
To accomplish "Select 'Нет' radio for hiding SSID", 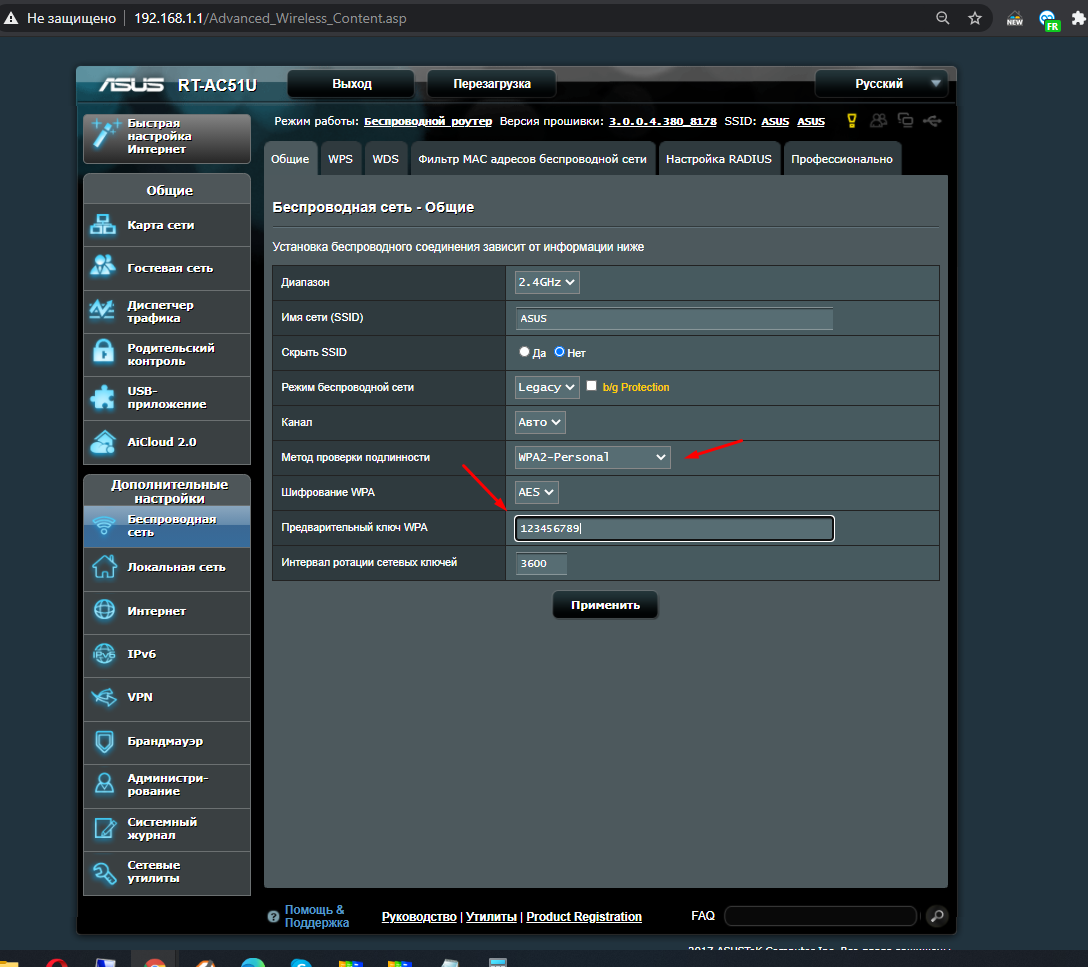I will coord(560,352).
